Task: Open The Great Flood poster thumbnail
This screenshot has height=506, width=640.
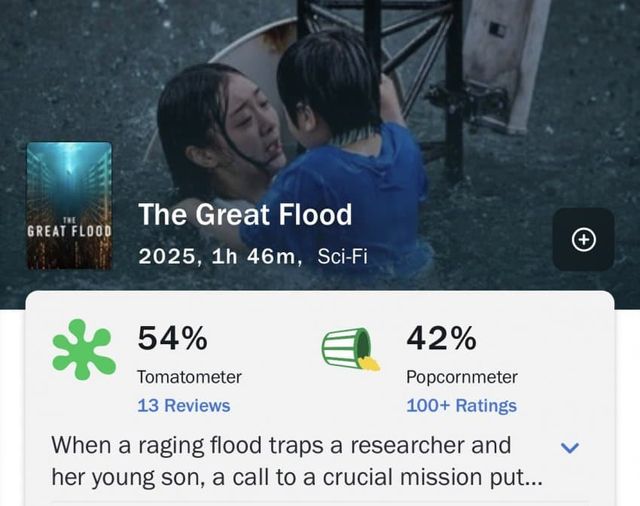Action: coord(69,206)
